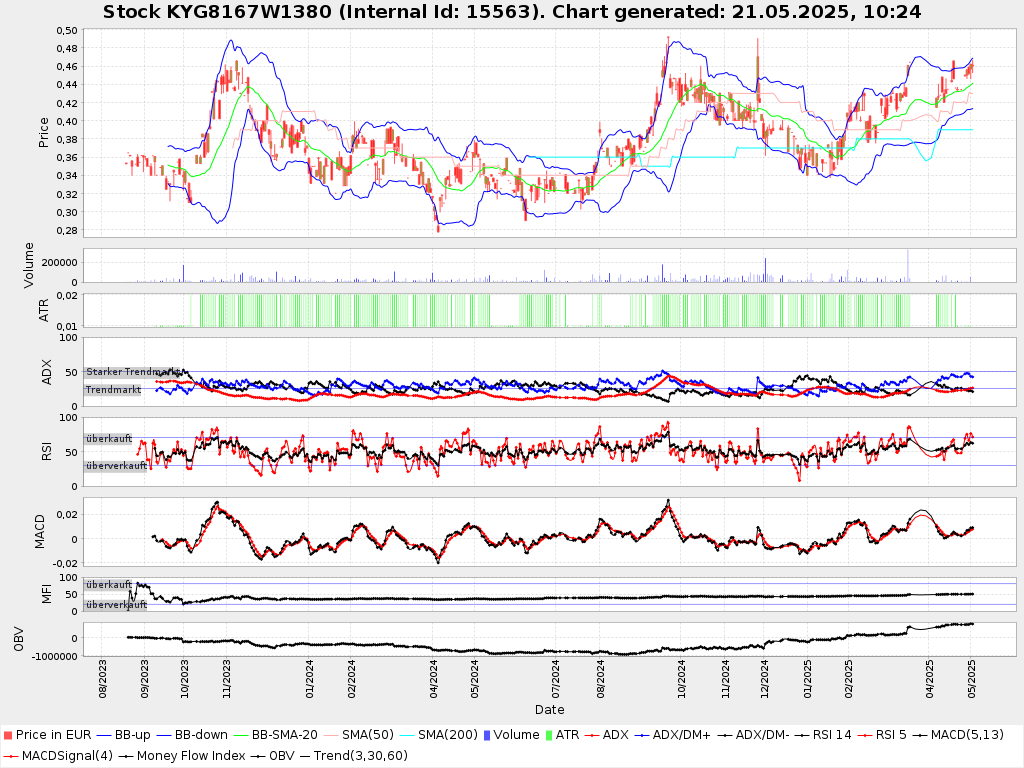Click the Volume axis label on the left
This screenshot has height=768, width=1024.
pos(29,265)
